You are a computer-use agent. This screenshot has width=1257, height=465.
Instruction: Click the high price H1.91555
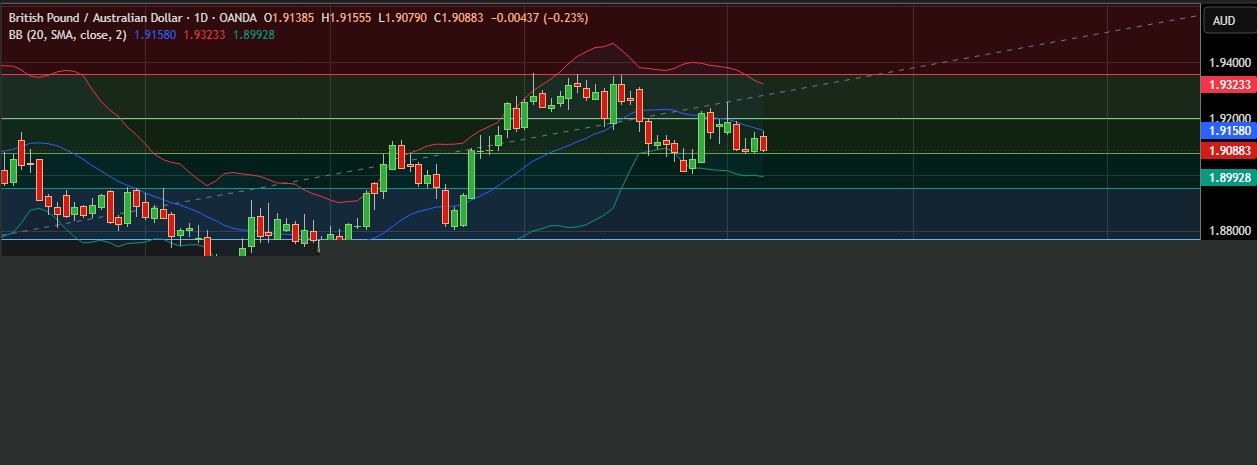tap(347, 18)
